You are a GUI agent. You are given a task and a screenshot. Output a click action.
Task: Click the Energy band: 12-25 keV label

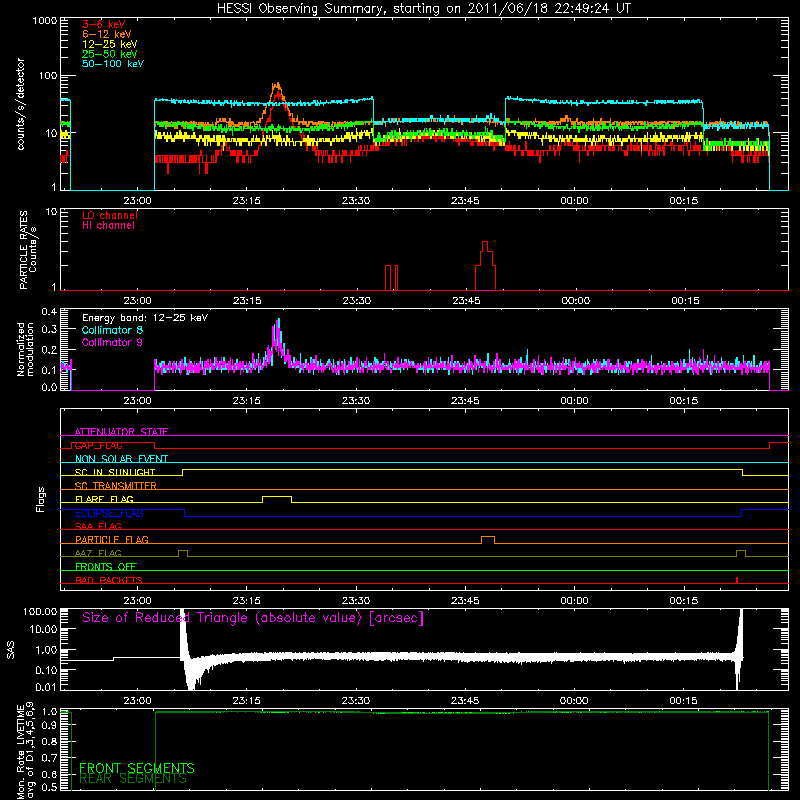(x=145, y=318)
